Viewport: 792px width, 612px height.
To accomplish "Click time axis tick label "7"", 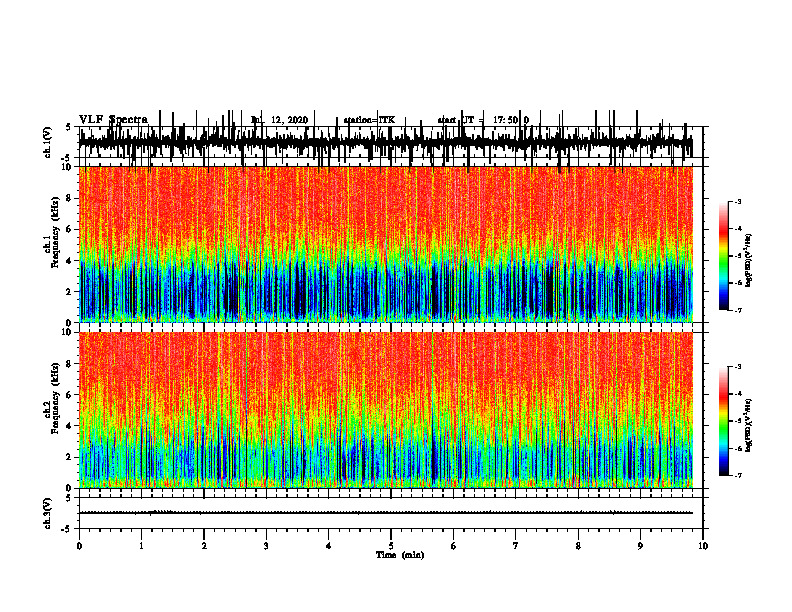I will [516, 546].
